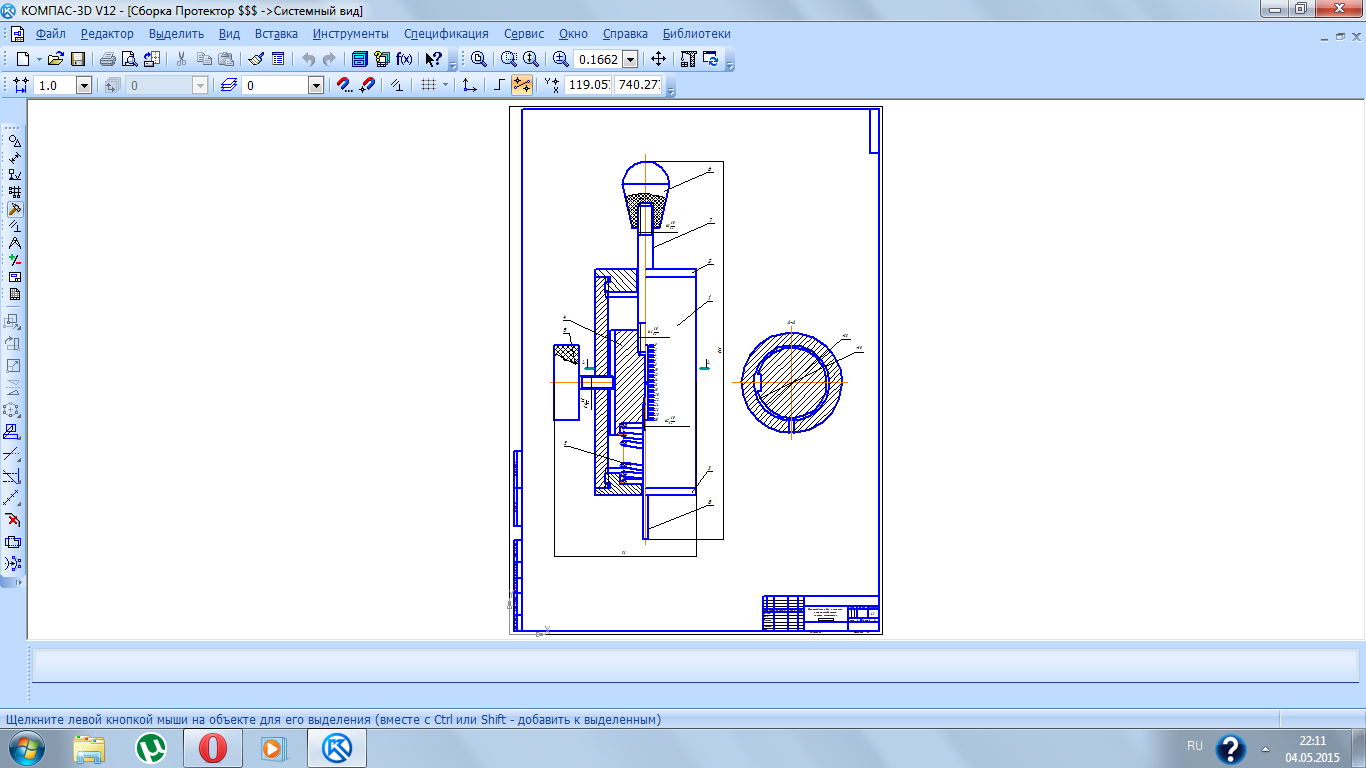Open the Выделить menu
The width and height of the screenshot is (1366, 768).
176,34
